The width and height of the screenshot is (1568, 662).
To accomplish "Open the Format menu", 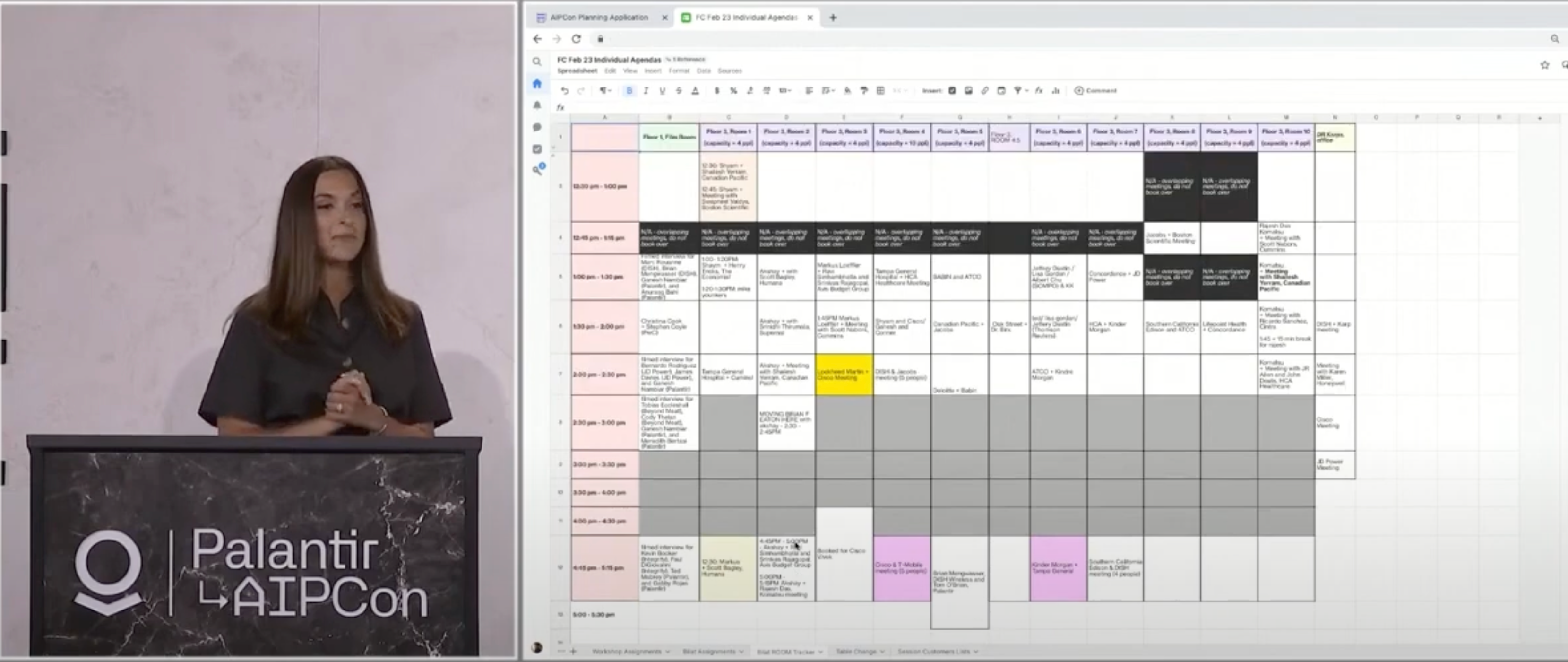I will (679, 71).
